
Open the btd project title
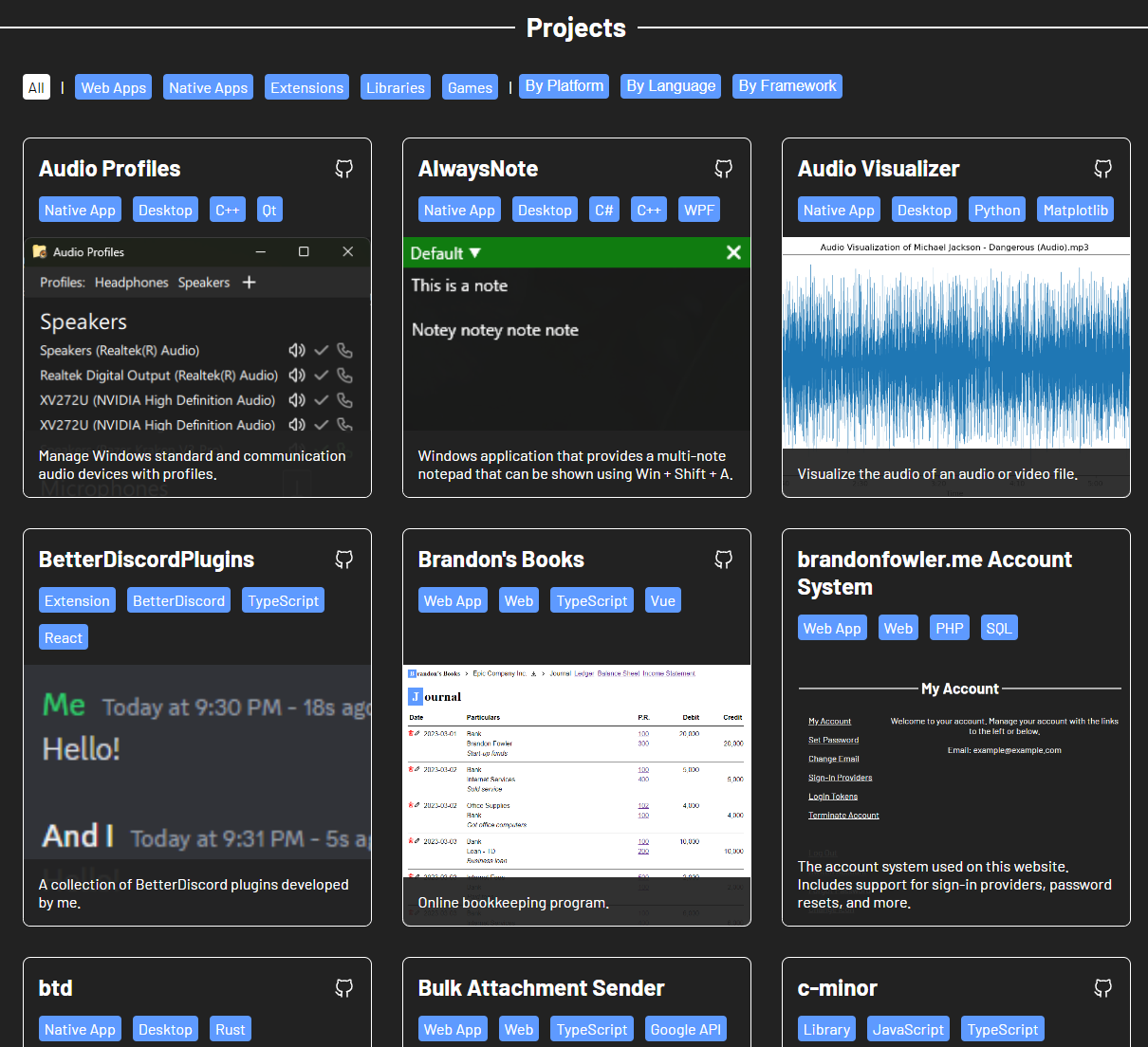tap(56, 988)
